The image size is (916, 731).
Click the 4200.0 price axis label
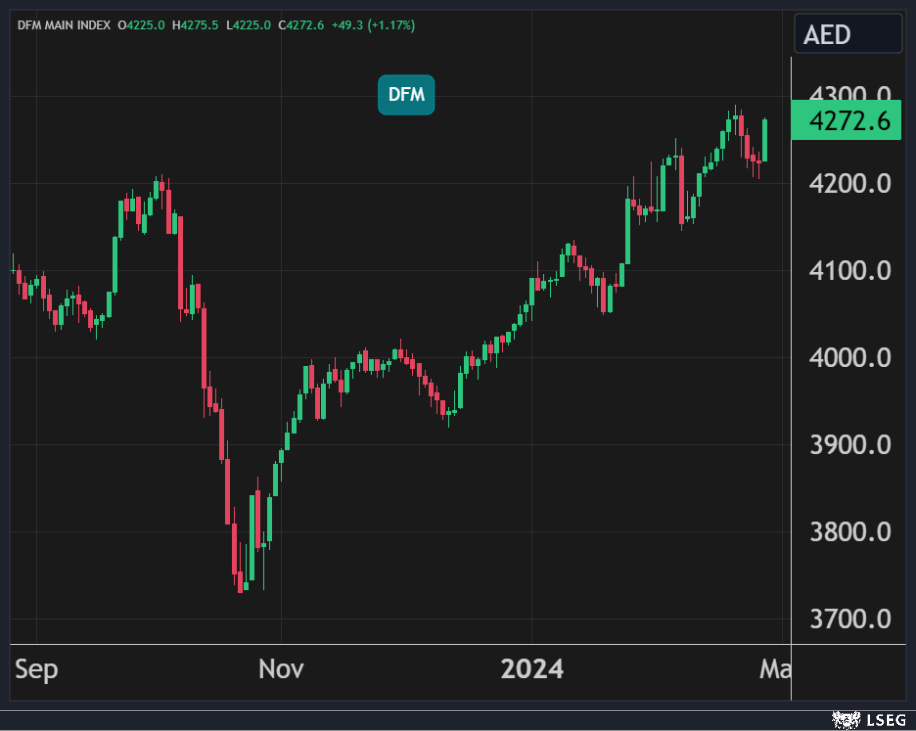(x=851, y=184)
